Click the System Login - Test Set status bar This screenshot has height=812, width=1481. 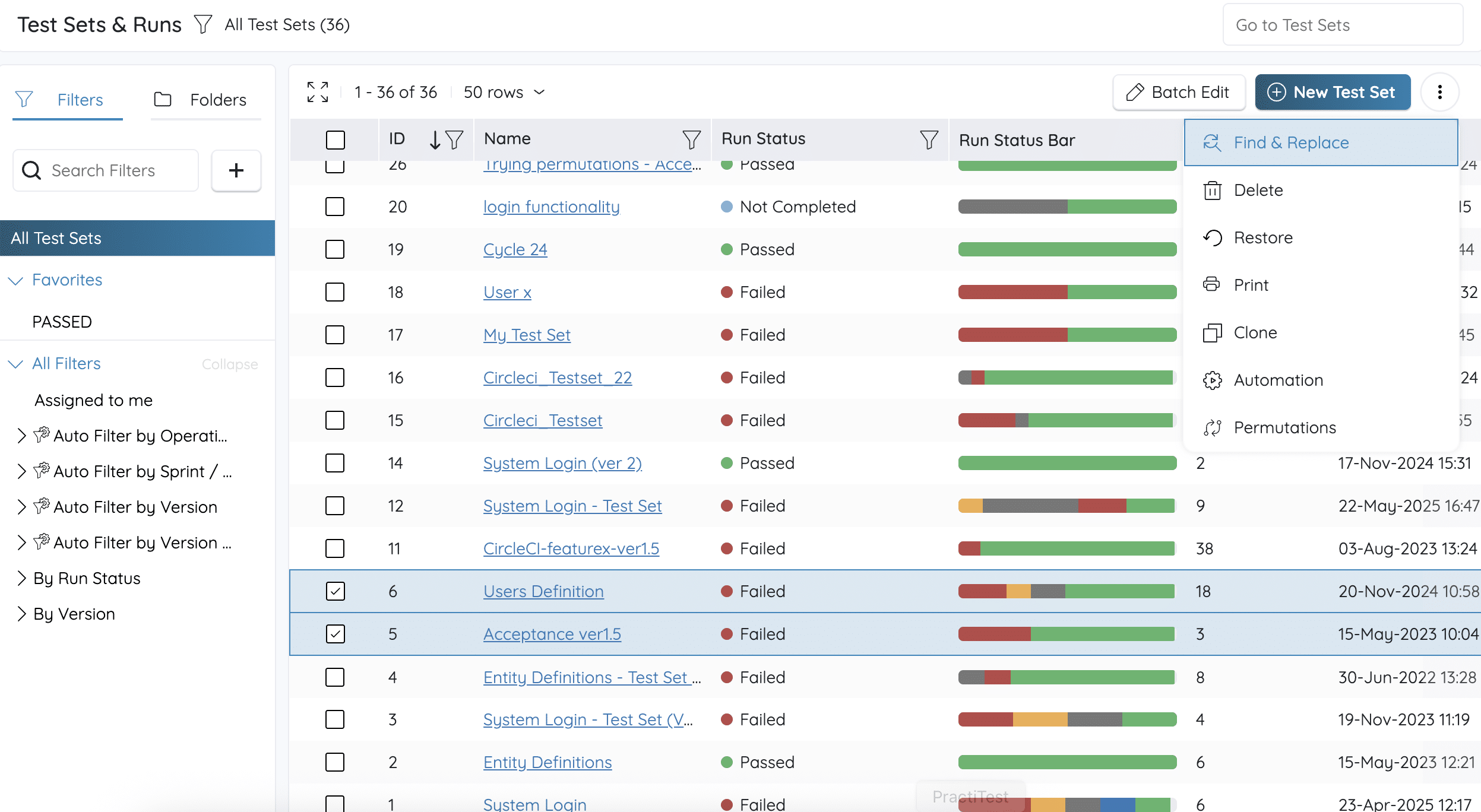pos(1067,506)
